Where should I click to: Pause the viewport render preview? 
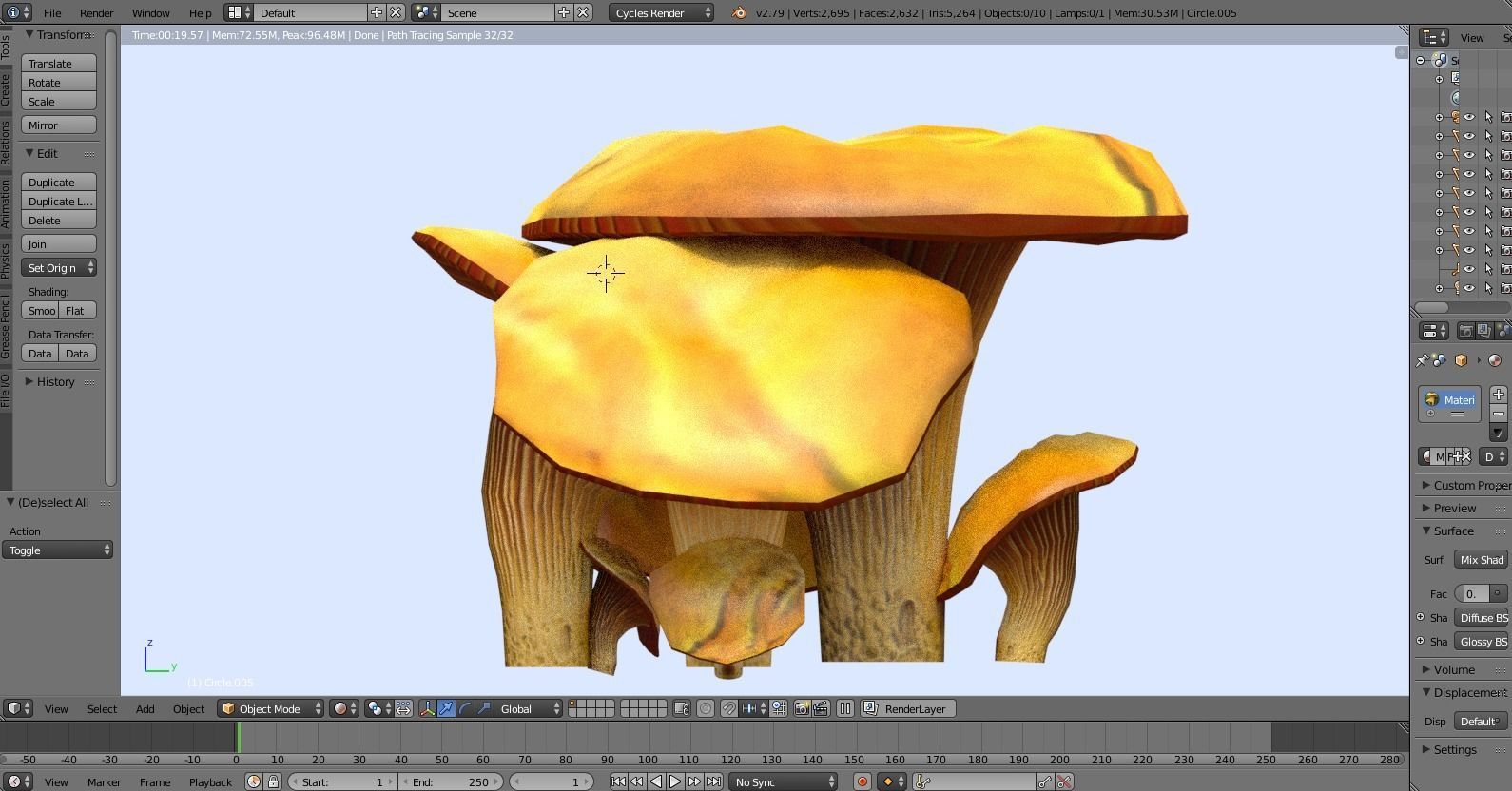844,708
